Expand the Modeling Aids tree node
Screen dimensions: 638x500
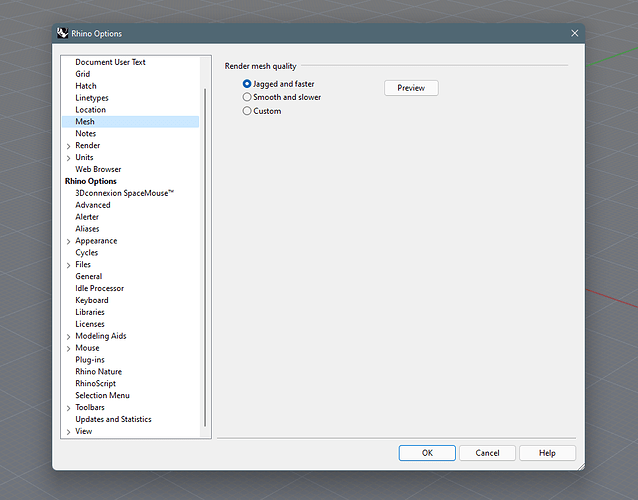68,336
